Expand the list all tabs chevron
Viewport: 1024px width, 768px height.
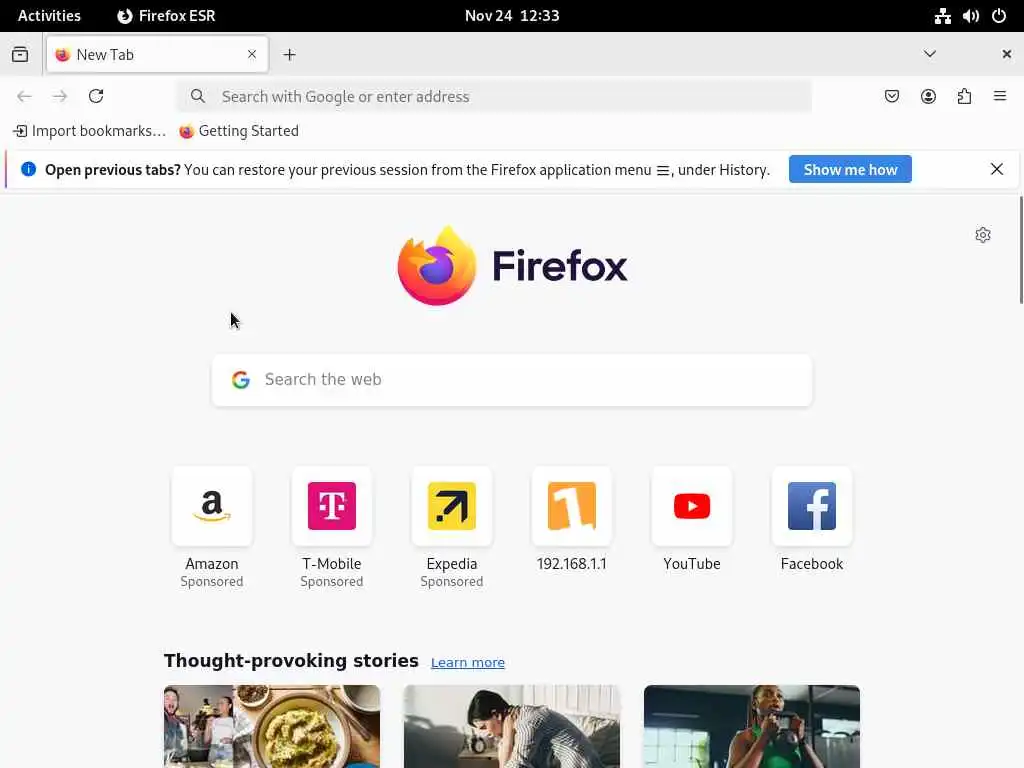tap(929, 54)
